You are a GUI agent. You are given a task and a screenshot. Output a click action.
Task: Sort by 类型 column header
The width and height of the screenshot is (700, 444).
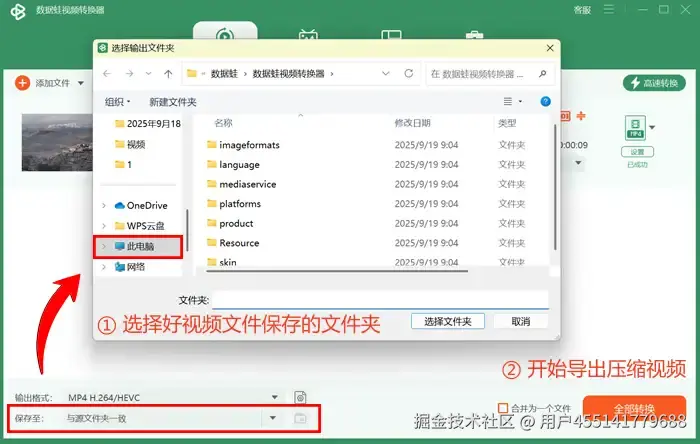point(507,123)
